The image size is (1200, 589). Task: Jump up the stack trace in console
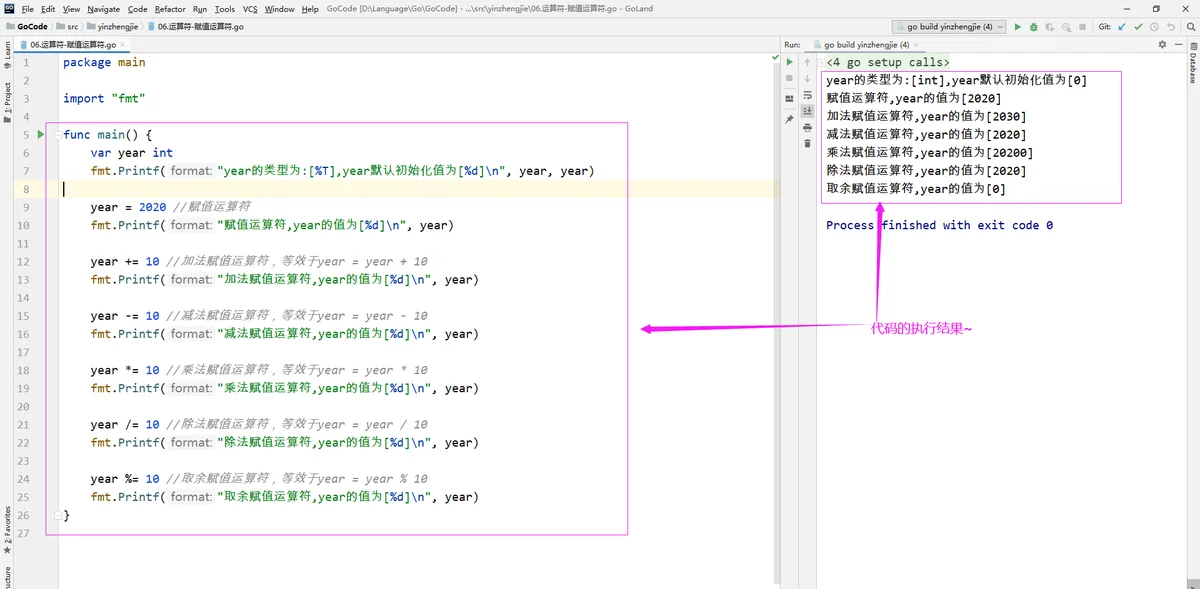pyautogui.click(x=808, y=62)
